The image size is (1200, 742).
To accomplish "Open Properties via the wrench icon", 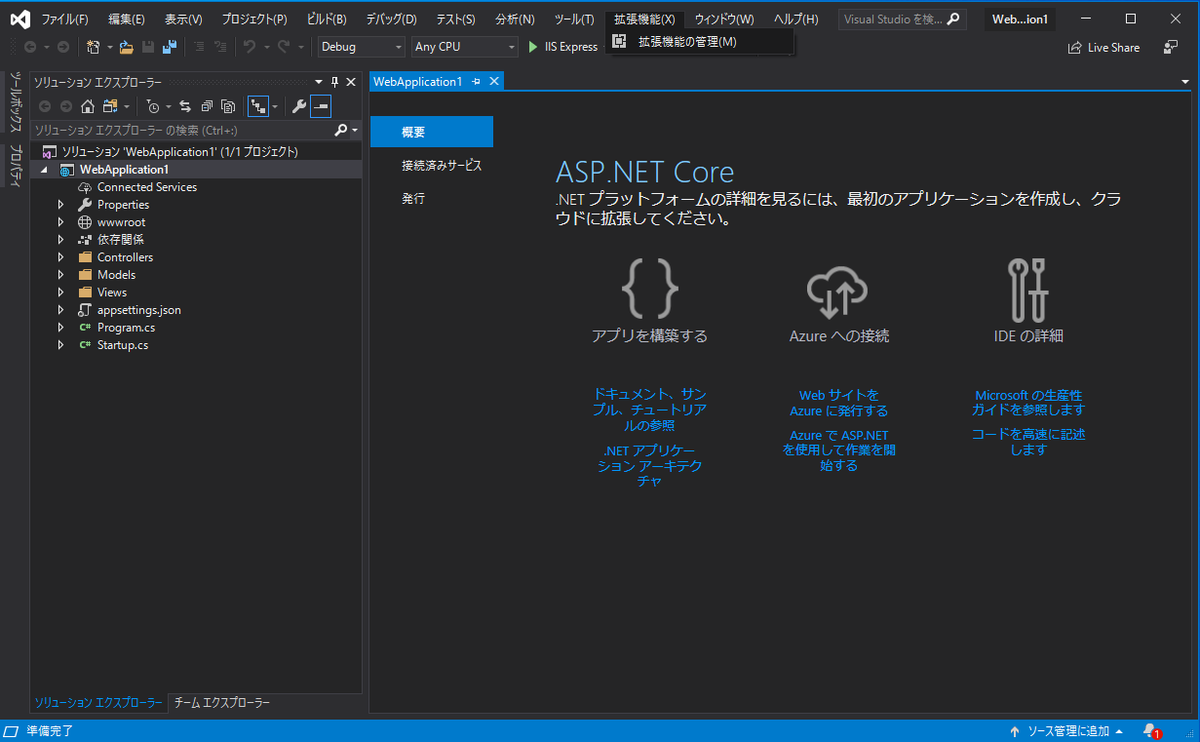I will [x=300, y=107].
